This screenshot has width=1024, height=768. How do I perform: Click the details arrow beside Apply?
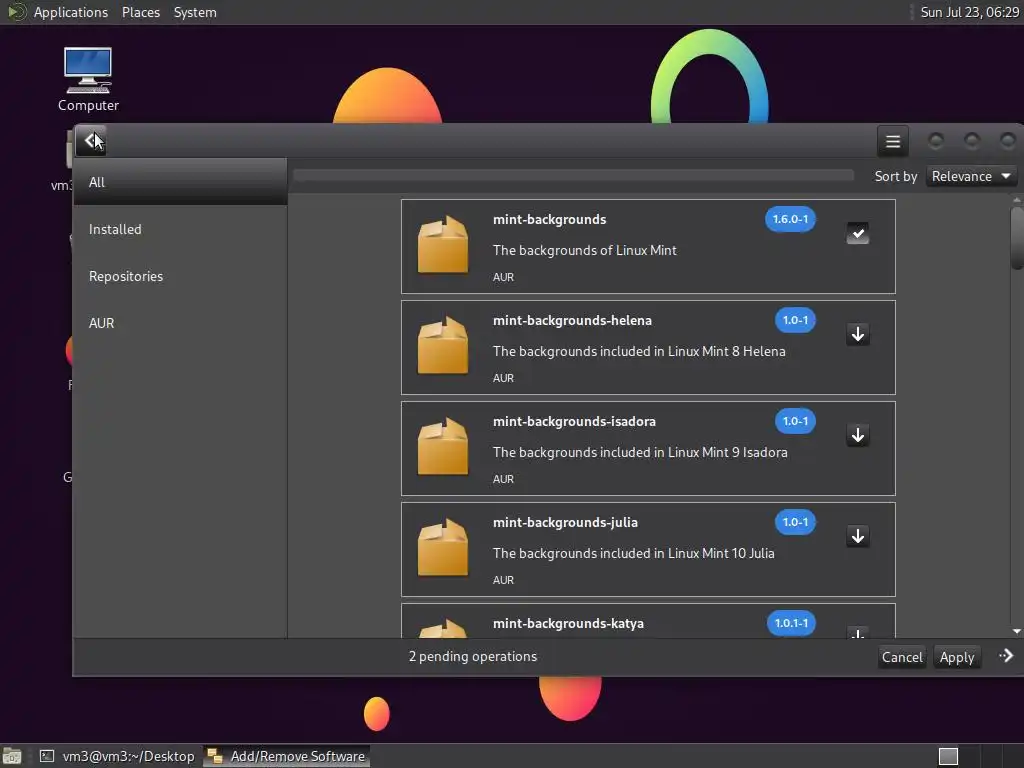point(1006,656)
